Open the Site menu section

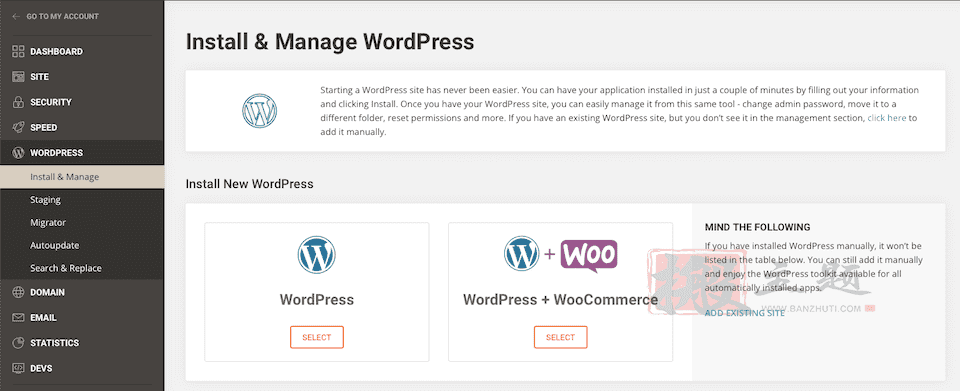(x=82, y=77)
